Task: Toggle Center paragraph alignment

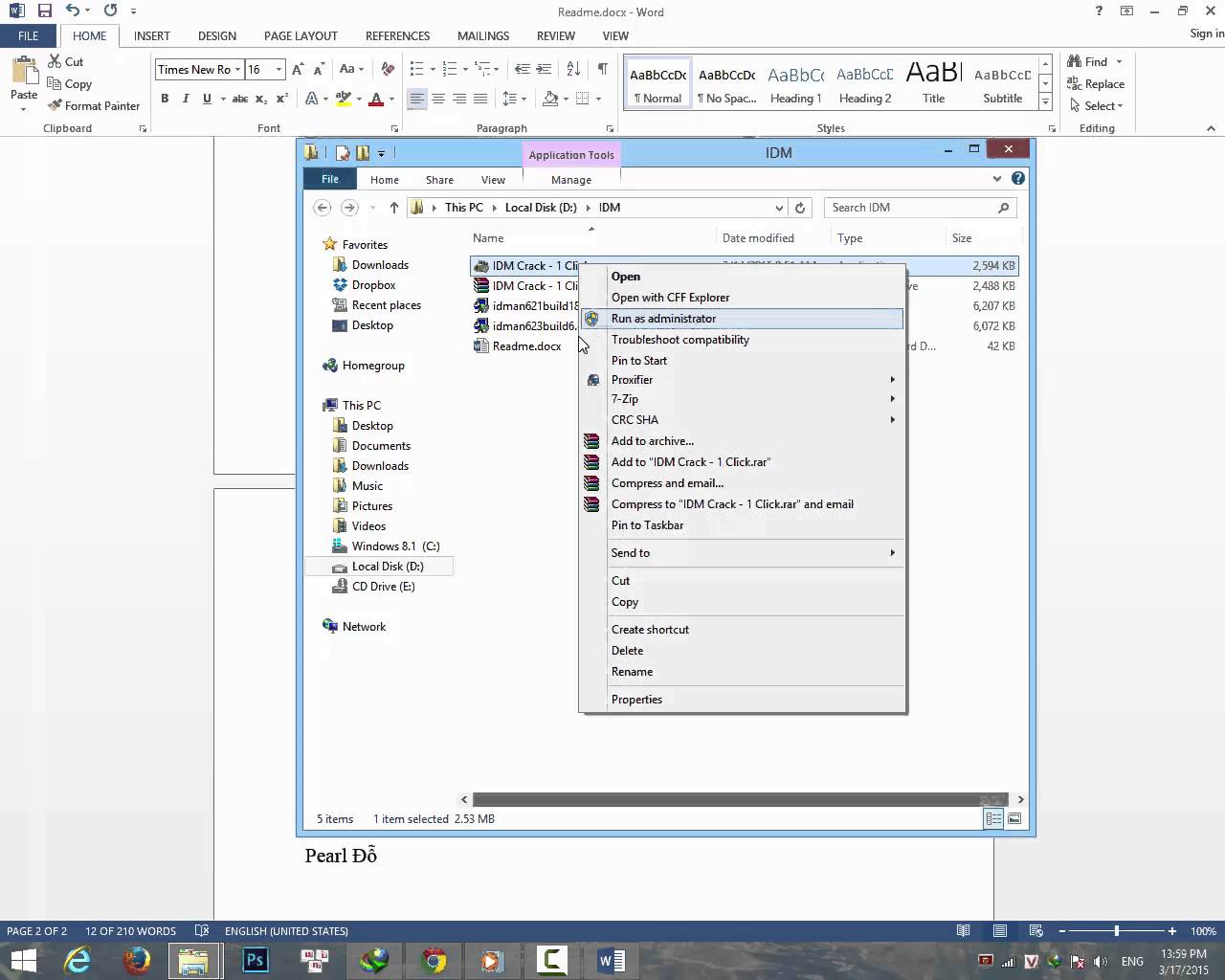Action: [x=438, y=99]
